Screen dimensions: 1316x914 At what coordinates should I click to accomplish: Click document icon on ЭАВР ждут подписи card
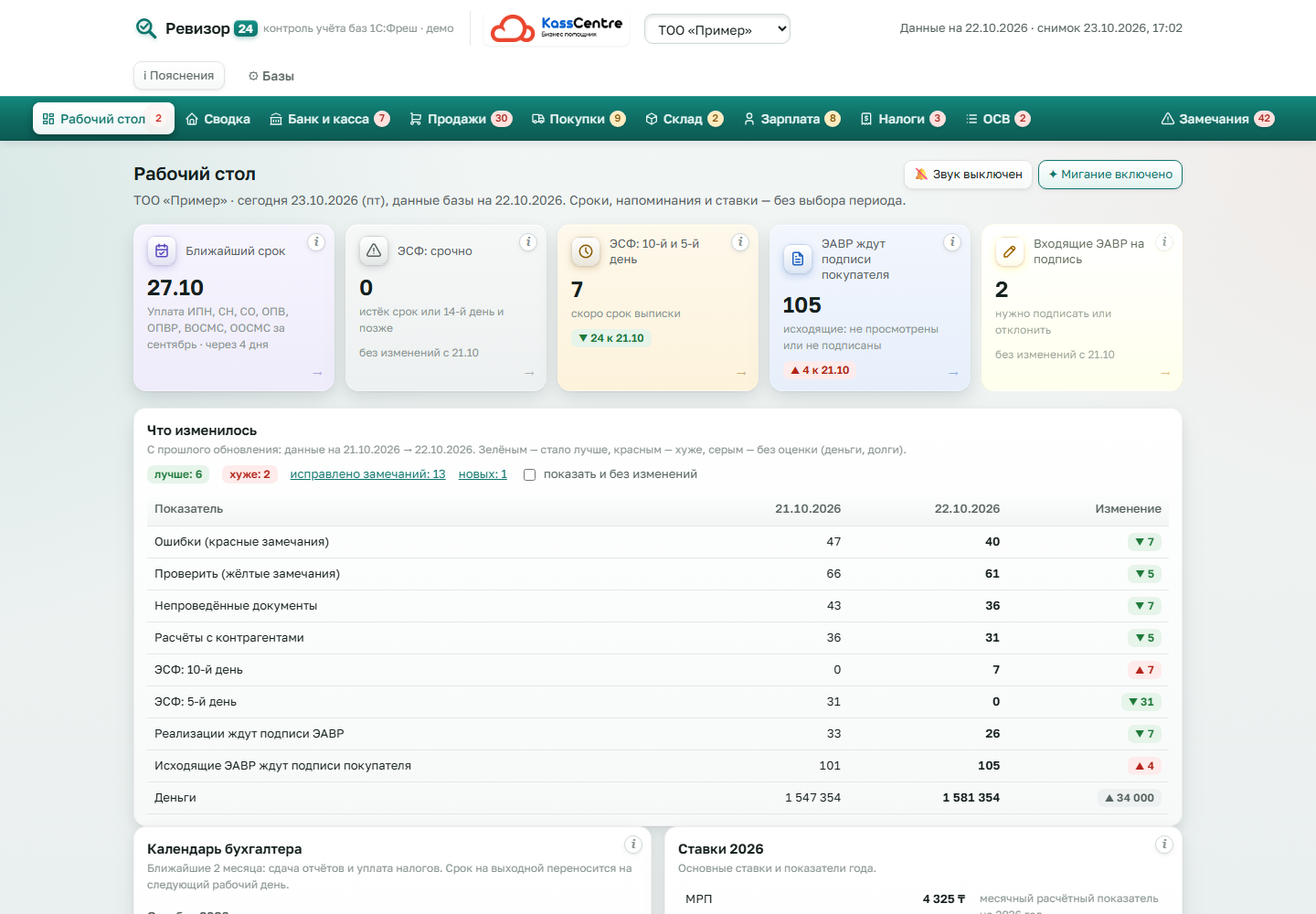click(798, 259)
